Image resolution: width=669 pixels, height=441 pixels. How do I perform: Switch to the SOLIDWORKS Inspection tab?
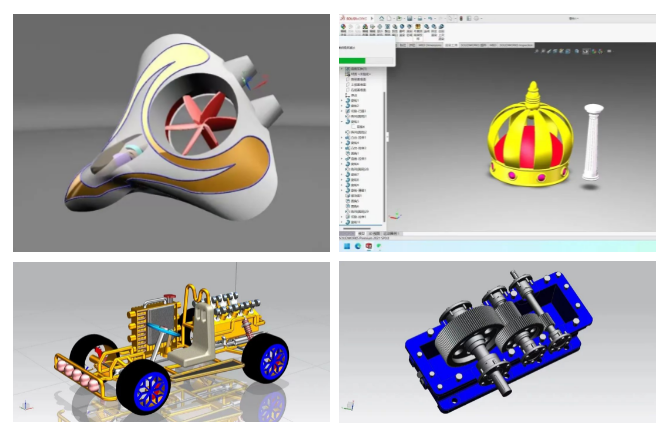click(x=516, y=44)
